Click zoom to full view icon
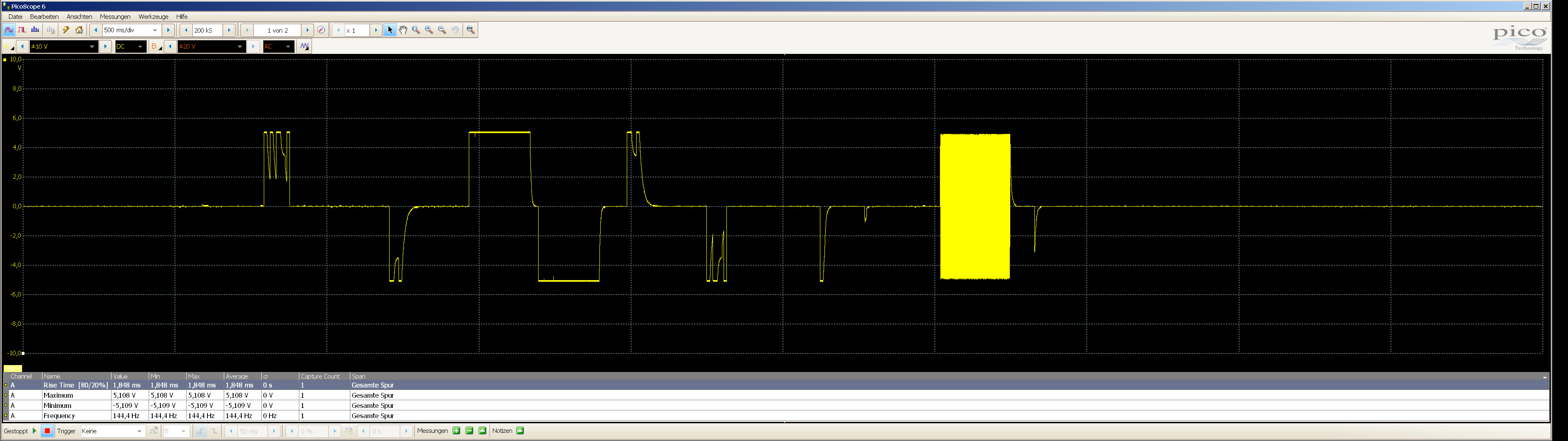 (470, 30)
